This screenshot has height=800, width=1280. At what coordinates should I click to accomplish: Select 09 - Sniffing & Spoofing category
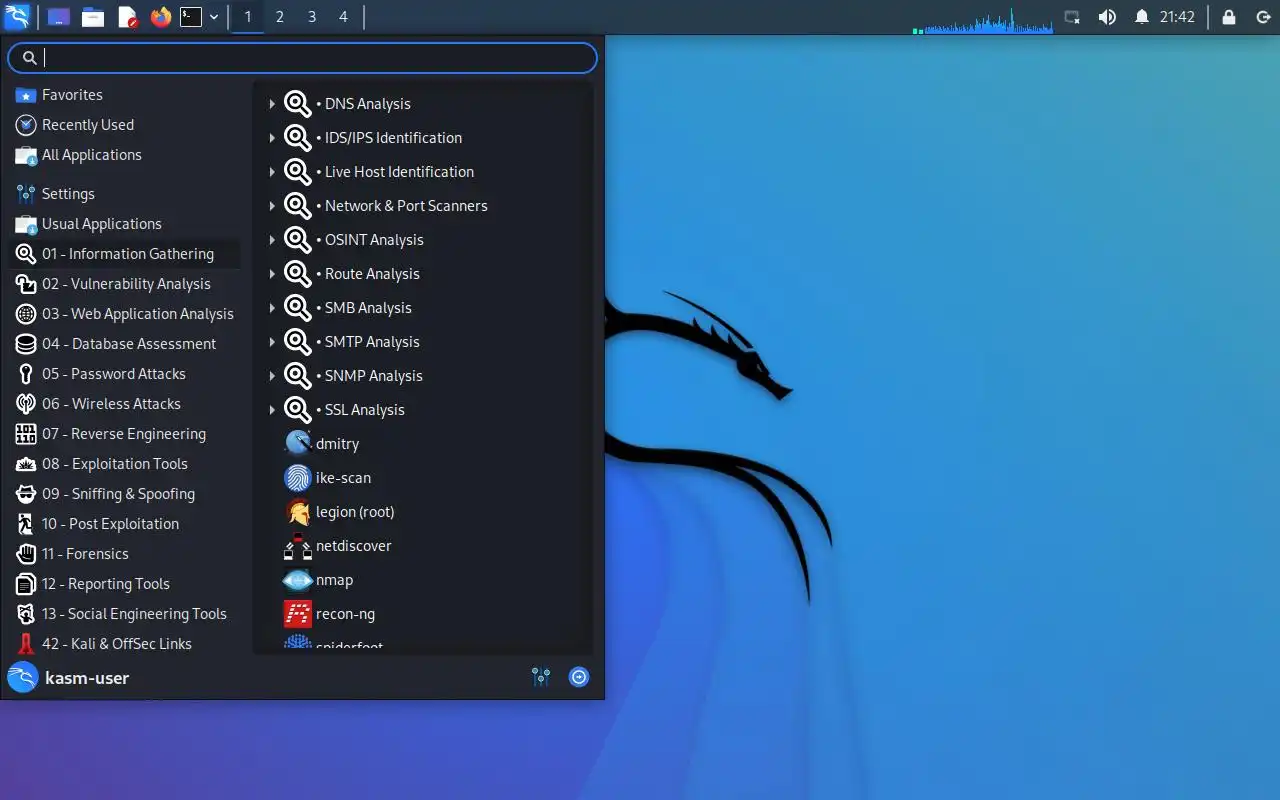pyautogui.click(x=125, y=494)
